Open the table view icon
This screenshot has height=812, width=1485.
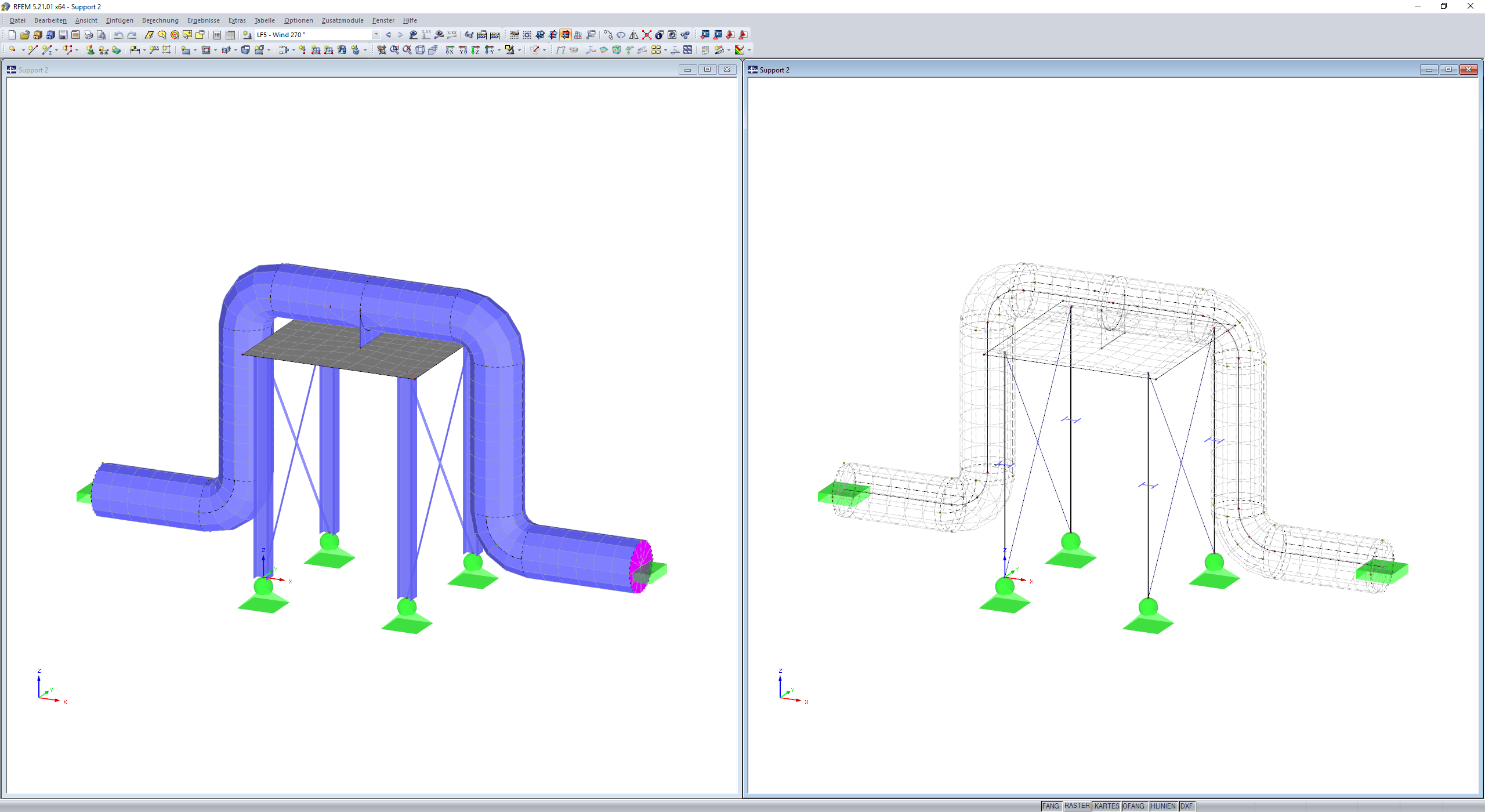tap(230, 35)
